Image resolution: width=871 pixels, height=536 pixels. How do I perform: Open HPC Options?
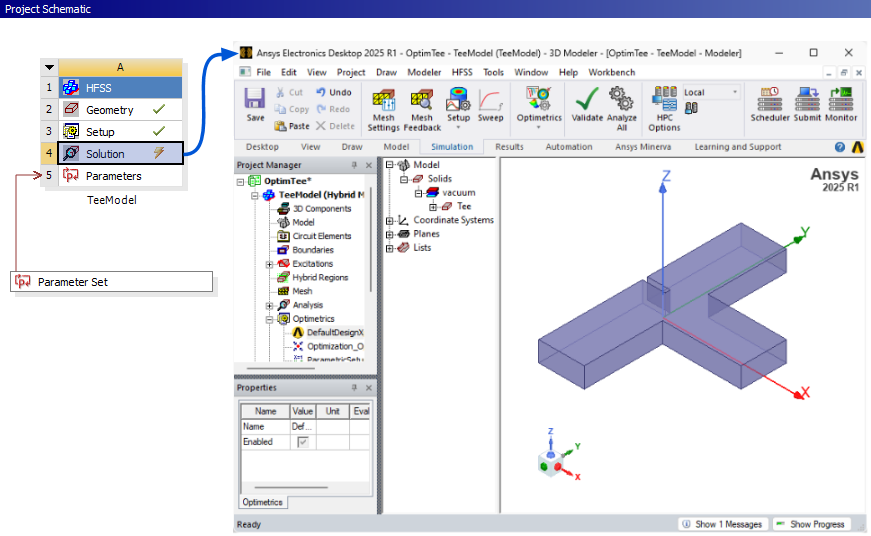pyautogui.click(x=664, y=109)
